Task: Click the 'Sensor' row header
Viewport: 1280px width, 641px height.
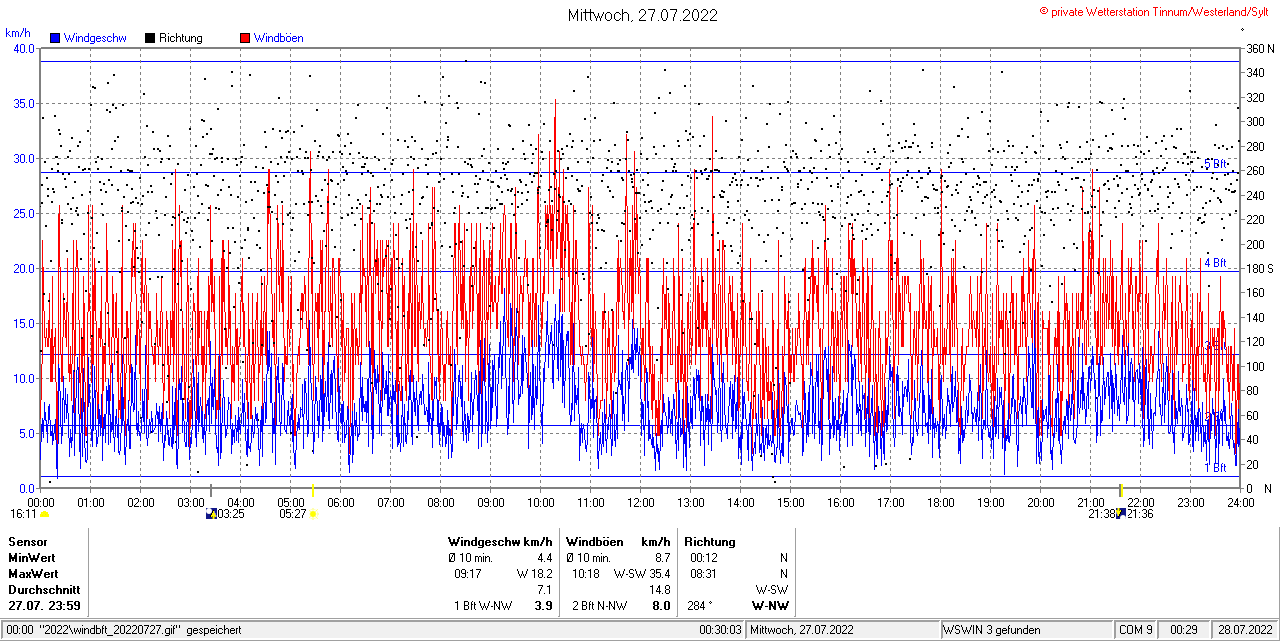Action: [28, 541]
